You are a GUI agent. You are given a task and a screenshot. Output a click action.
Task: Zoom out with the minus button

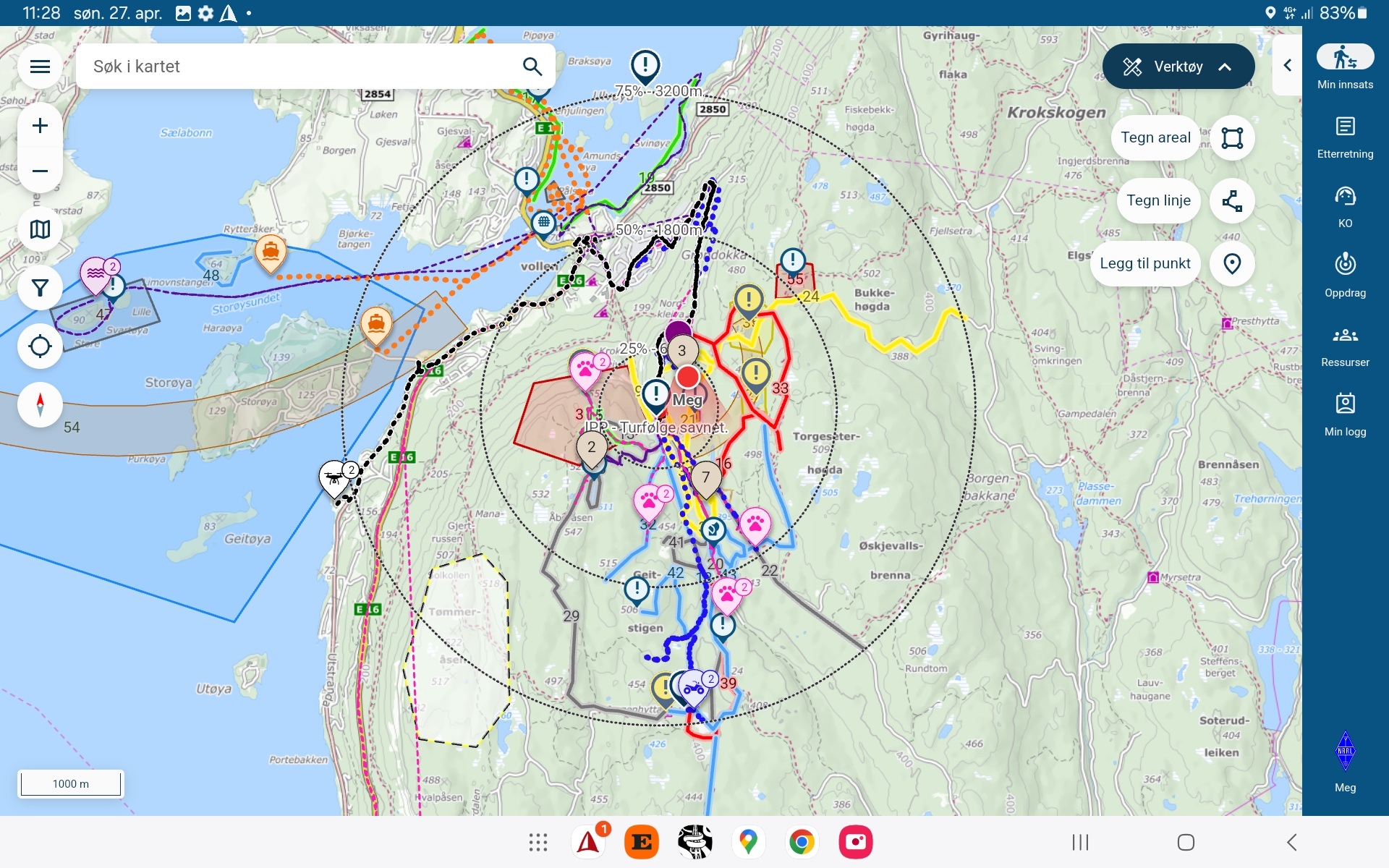(x=40, y=171)
